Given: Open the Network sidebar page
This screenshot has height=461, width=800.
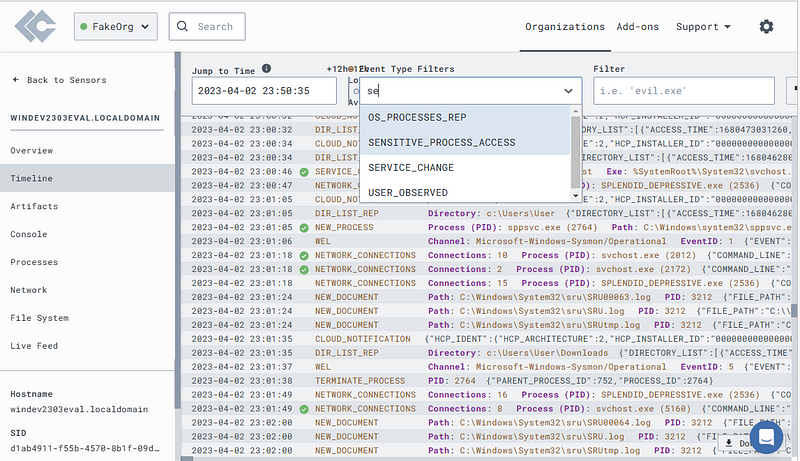Looking at the screenshot, I should 87,290.
